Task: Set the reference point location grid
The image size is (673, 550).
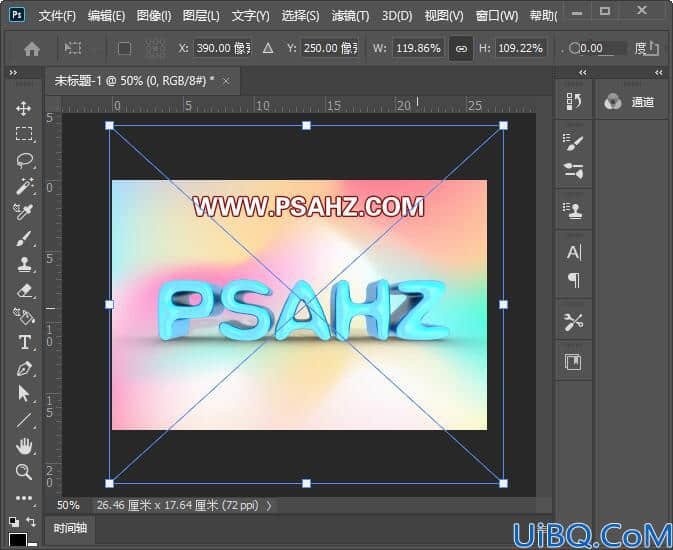Action: pyautogui.click(x=155, y=49)
